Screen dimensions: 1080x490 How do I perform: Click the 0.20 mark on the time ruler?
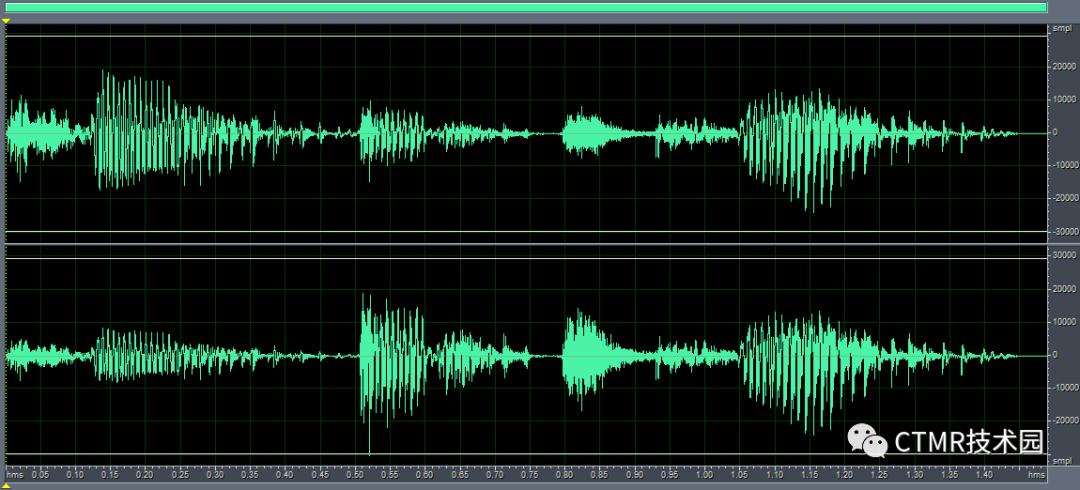coord(145,476)
